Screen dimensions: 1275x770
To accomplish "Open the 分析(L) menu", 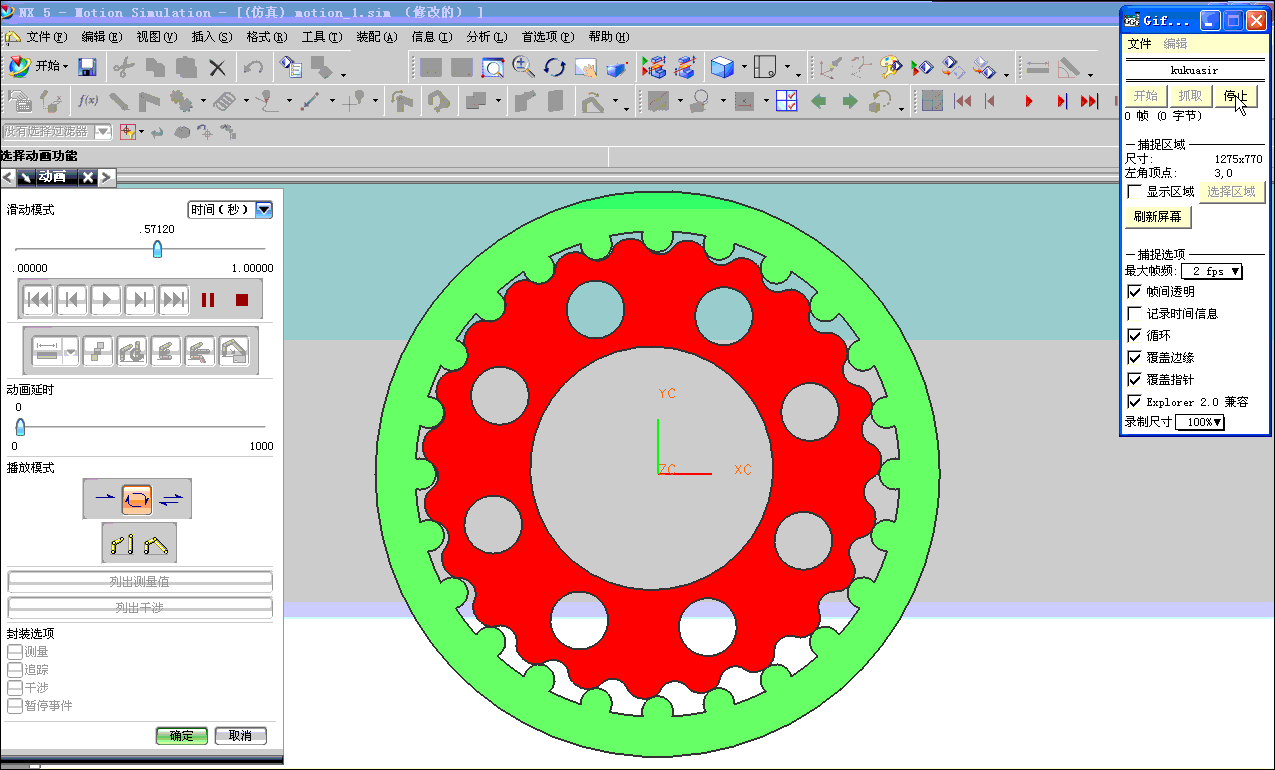I will (486, 37).
